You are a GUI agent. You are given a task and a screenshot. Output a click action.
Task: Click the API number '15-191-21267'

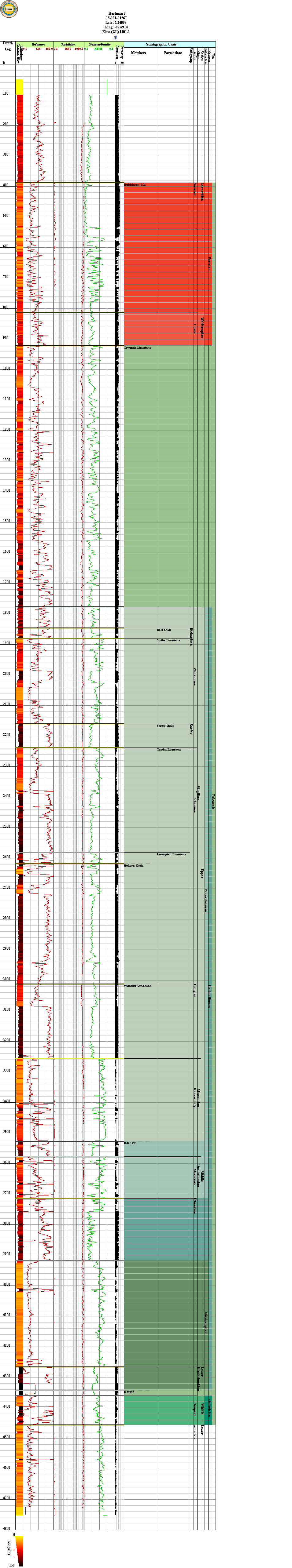[x=116, y=18]
